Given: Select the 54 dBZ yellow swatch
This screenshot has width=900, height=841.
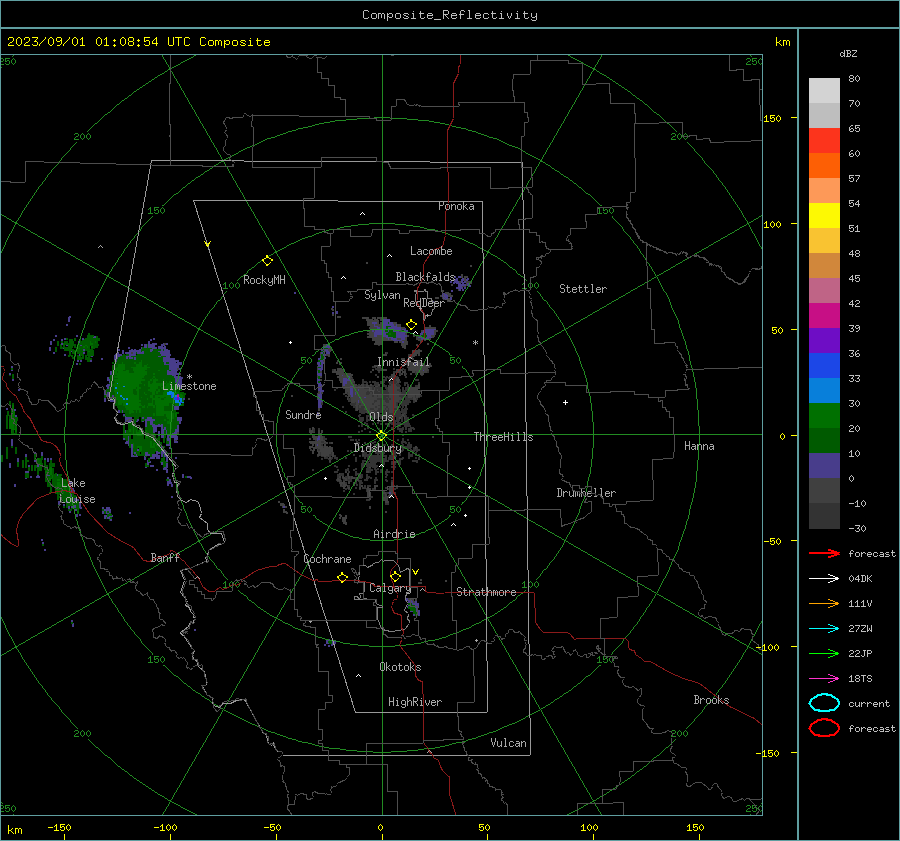Looking at the screenshot, I should [824, 215].
